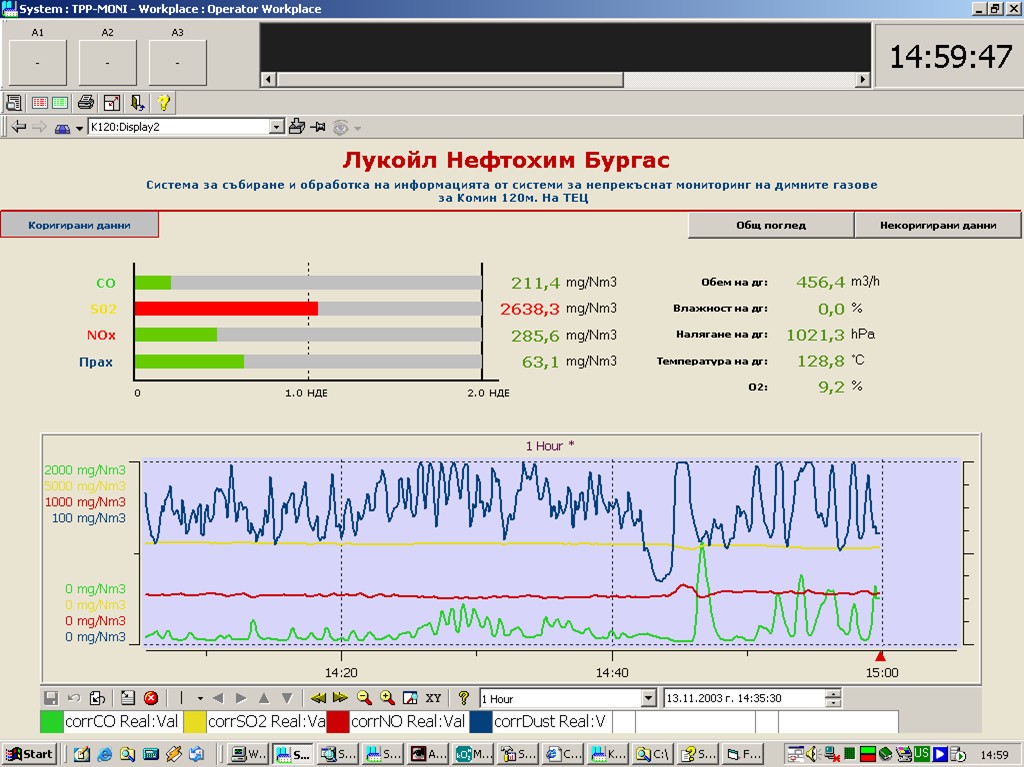This screenshot has height=767, width=1024.
Task: Switch to Коригирани данни tab
Action: click(x=79, y=225)
